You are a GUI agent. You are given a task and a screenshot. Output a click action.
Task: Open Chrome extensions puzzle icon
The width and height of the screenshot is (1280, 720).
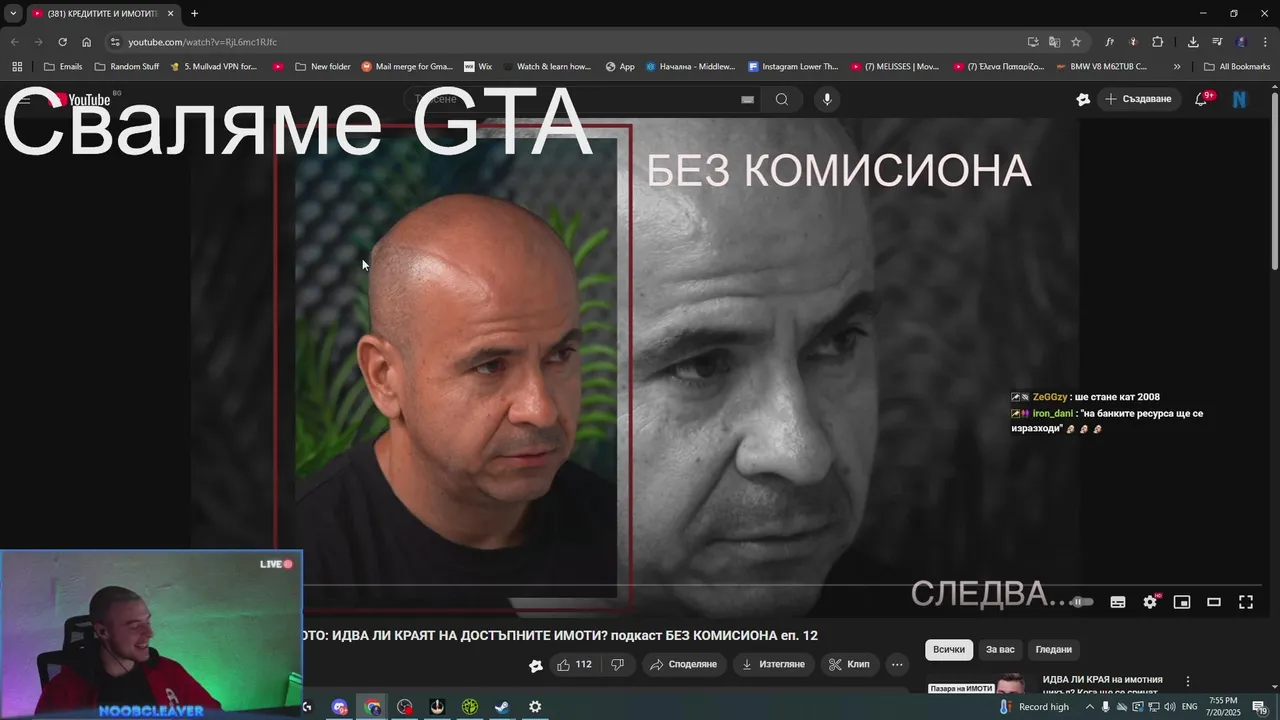[1158, 42]
